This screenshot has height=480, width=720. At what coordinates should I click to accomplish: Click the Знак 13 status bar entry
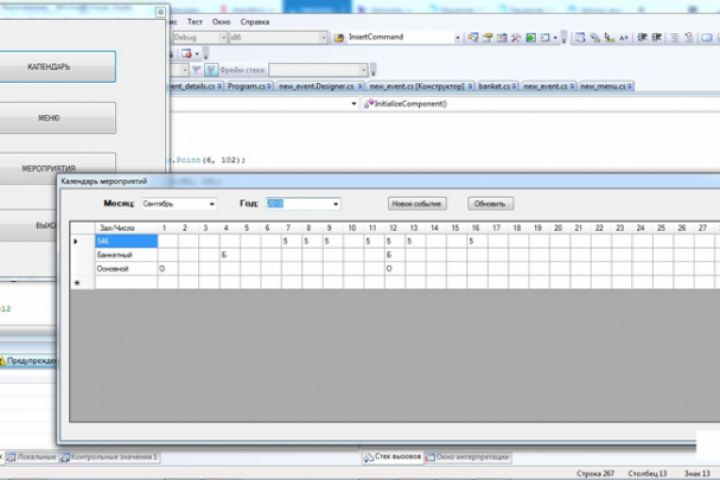697,474
